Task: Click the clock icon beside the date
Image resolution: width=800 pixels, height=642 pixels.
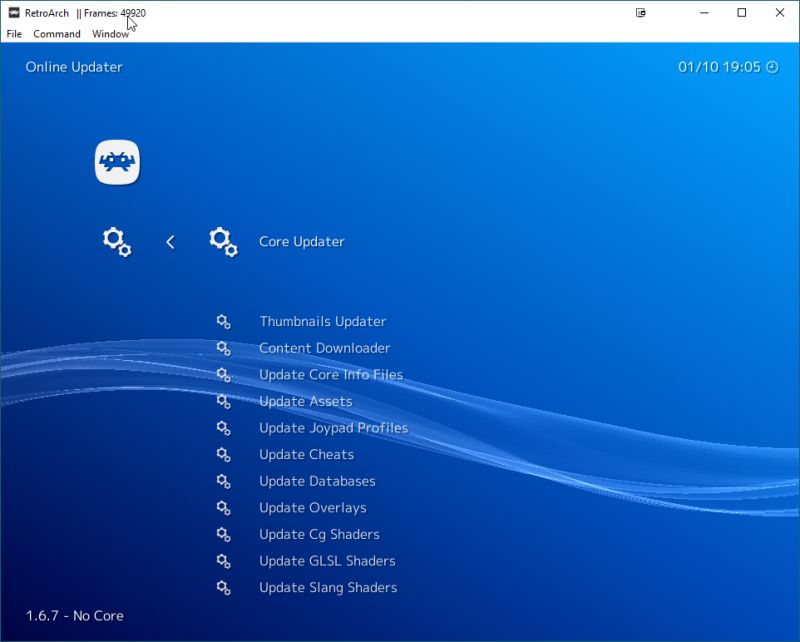Action: coord(771,67)
